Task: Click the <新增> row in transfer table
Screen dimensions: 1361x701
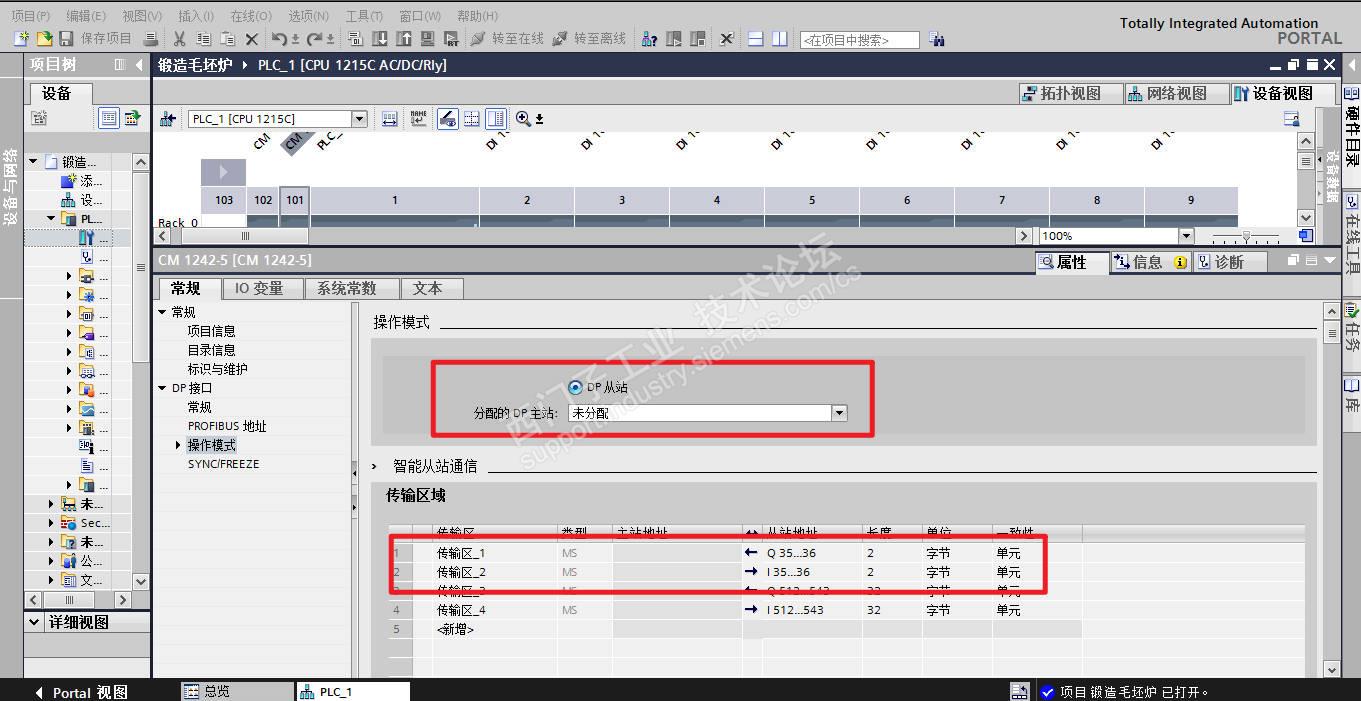Action: coord(735,629)
